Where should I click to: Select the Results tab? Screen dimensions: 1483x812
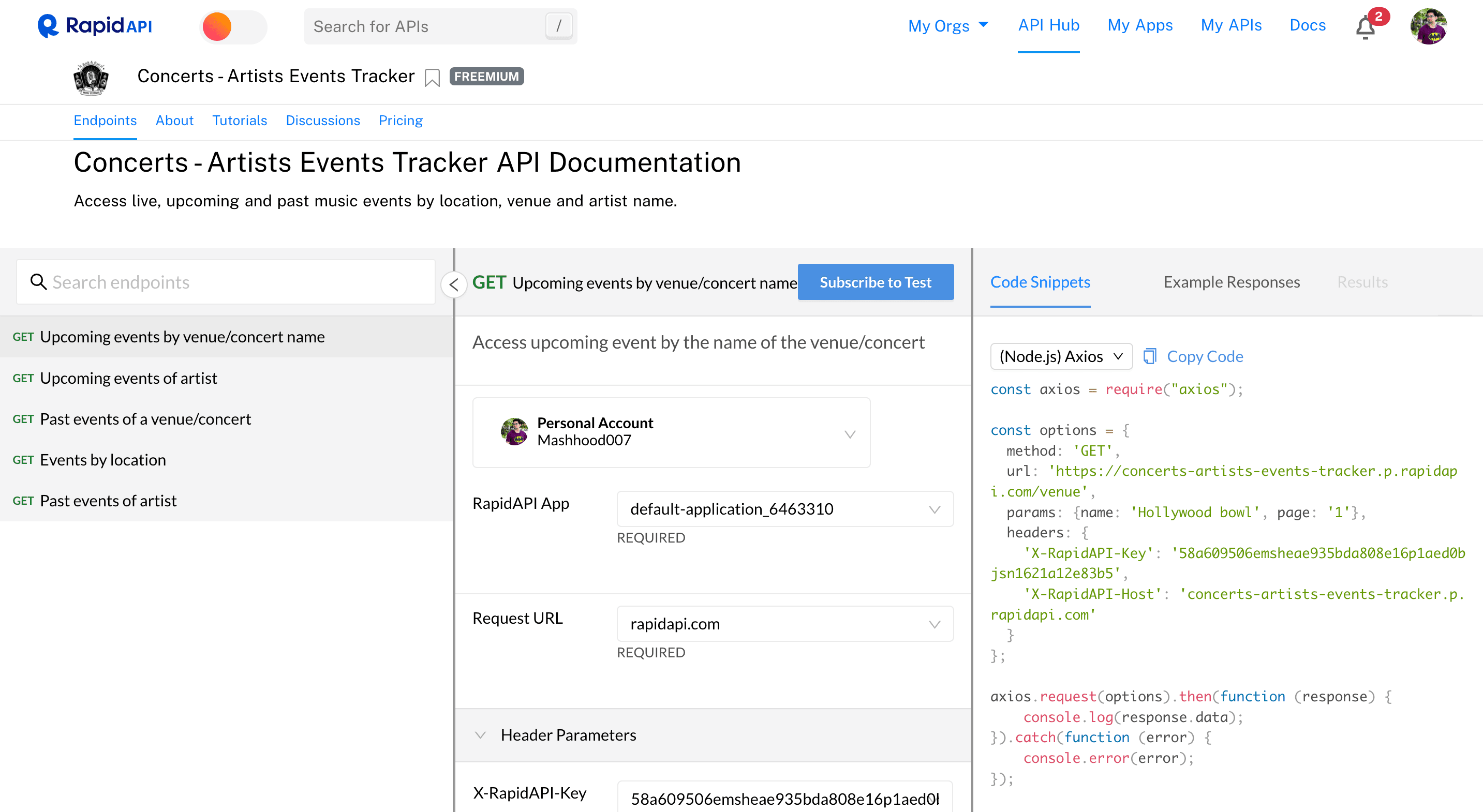click(x=1362, y=281)
